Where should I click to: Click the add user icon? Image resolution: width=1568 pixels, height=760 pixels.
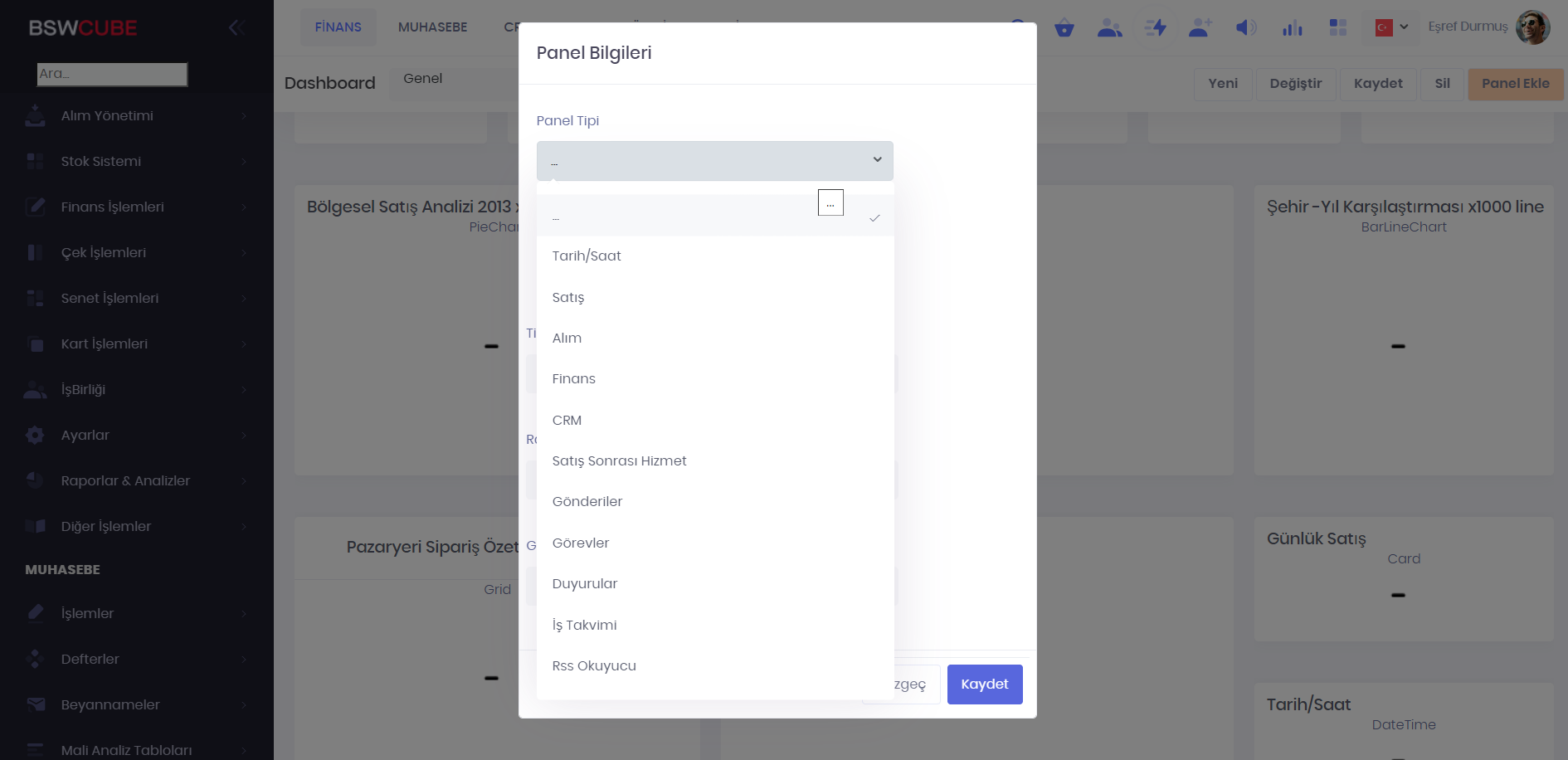(x=1200, y=28)
